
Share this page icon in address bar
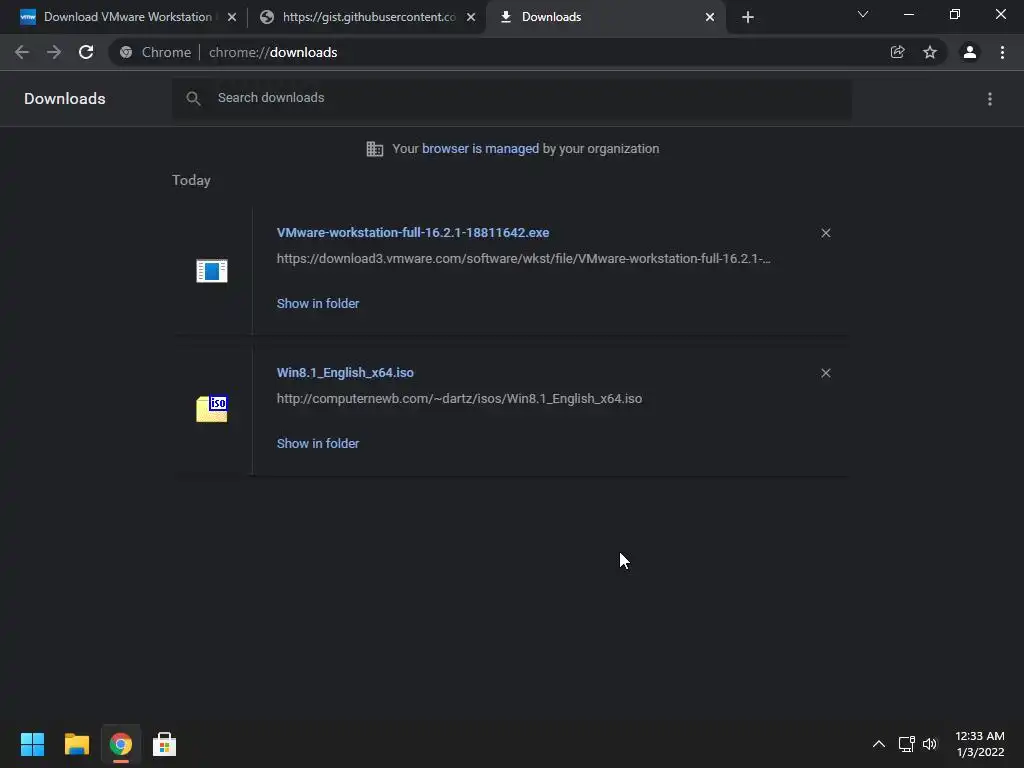pyautogui.click(x=898, y=52)
